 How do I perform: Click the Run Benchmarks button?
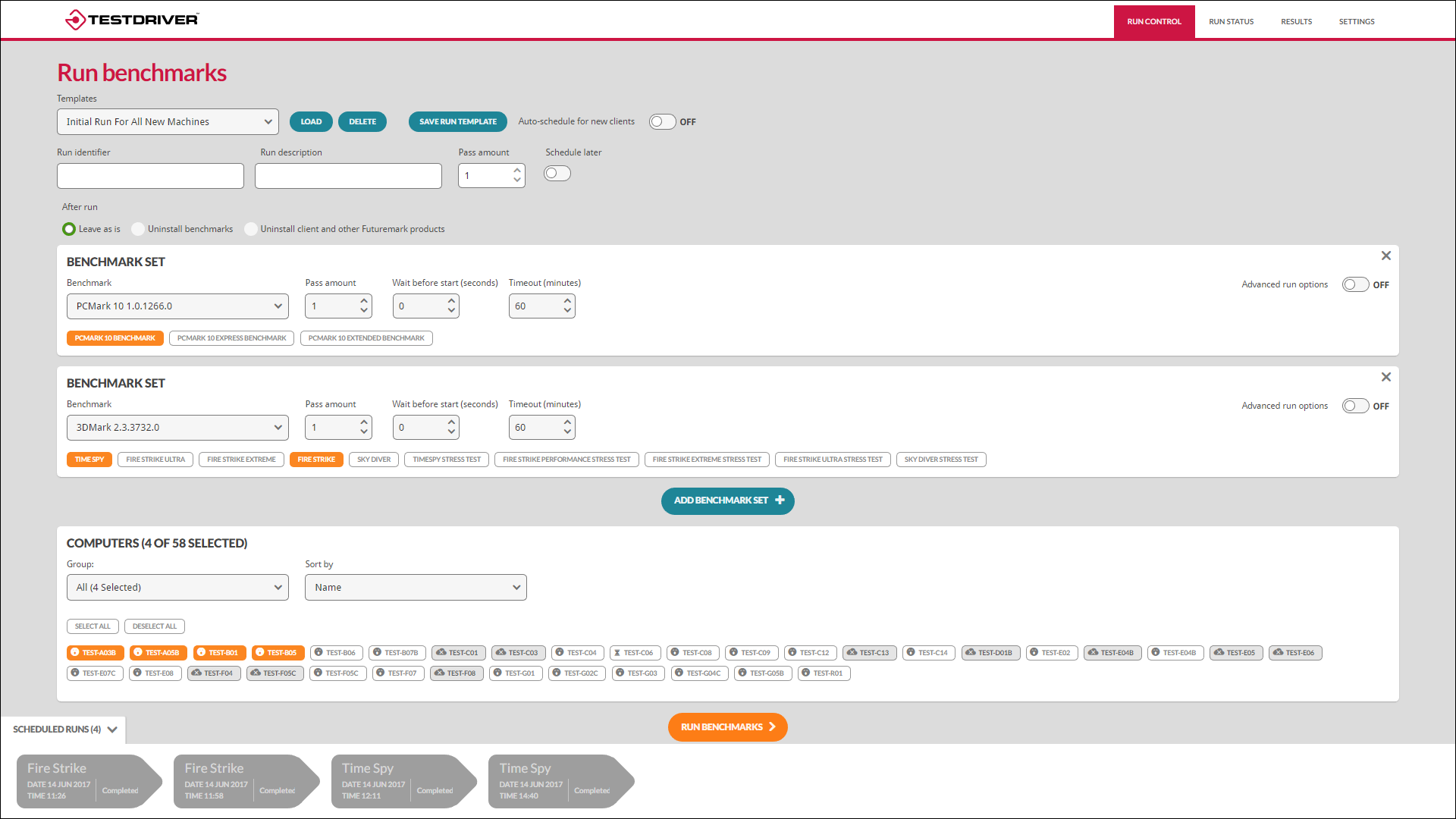728,727
